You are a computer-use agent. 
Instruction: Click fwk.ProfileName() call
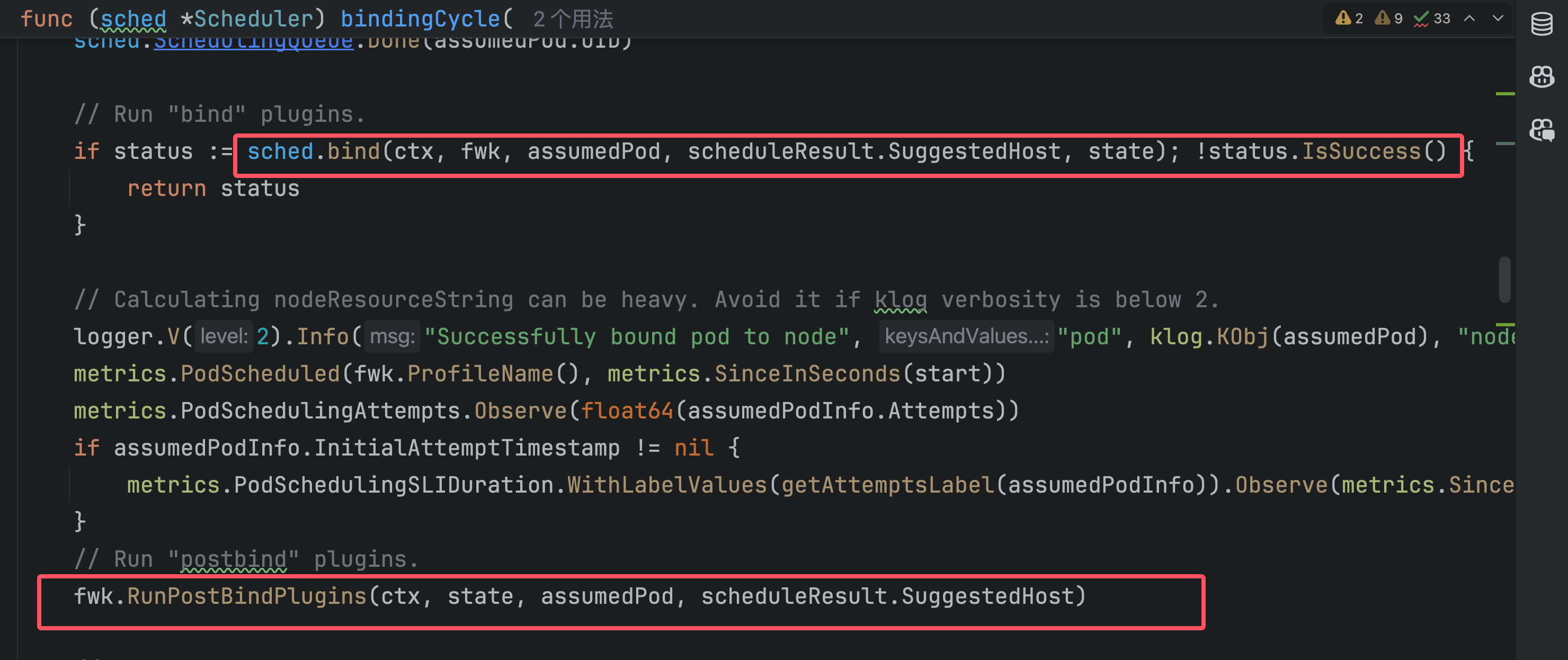coord(467,374)
